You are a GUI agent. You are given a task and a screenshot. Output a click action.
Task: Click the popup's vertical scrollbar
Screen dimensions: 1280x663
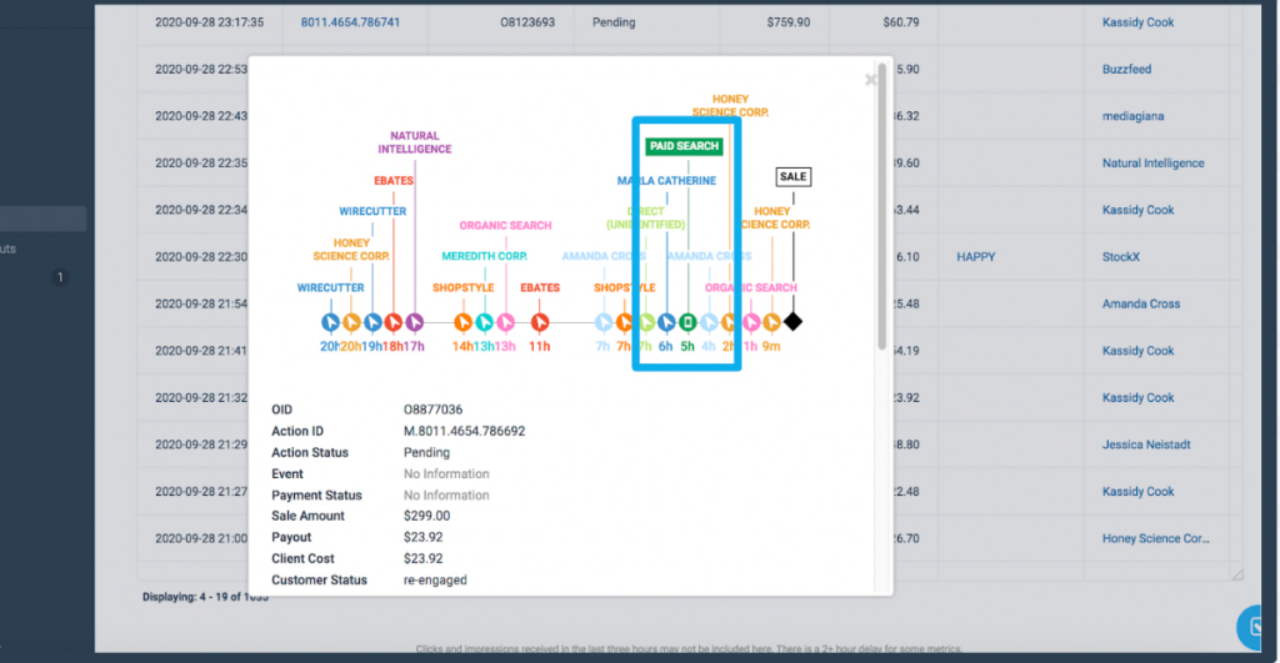click(x=881, y=208)
